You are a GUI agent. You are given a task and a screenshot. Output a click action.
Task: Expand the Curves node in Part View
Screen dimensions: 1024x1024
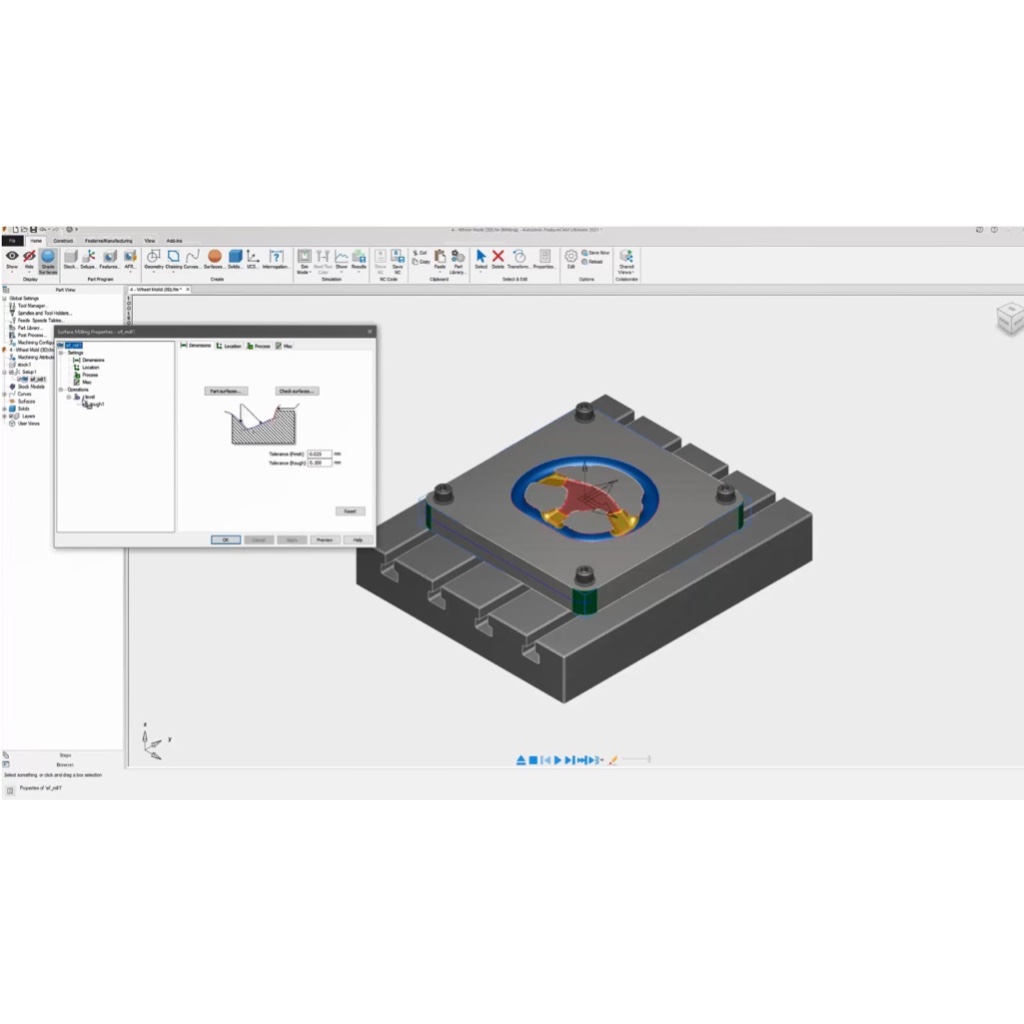coord(5,394)
